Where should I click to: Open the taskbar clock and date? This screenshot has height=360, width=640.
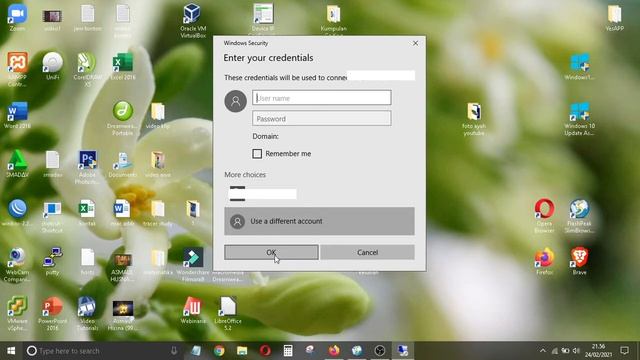[x=598, y=351]
